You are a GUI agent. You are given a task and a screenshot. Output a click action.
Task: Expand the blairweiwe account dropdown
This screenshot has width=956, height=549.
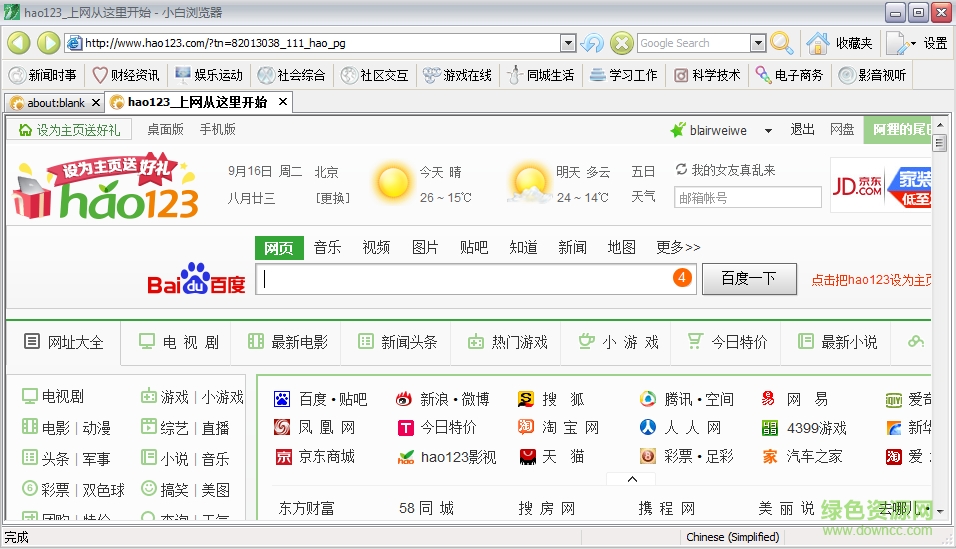768,131
